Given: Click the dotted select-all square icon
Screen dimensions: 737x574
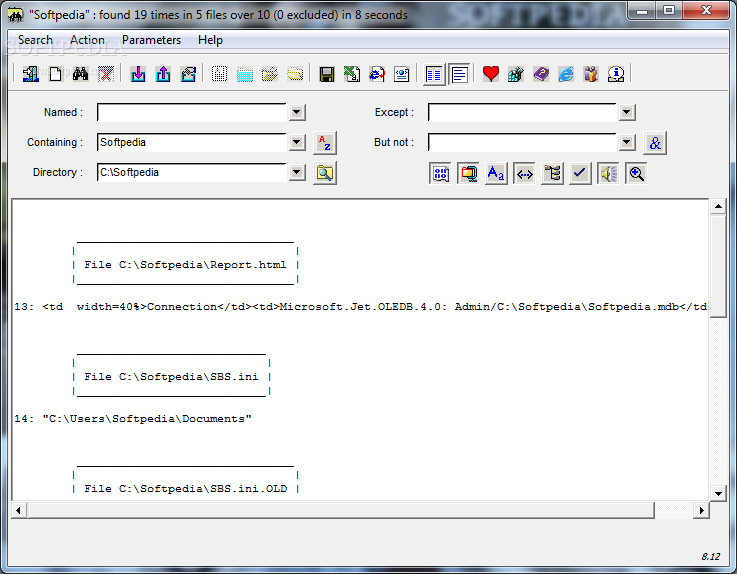Looking at the screenshot, I should coord(220,74).
